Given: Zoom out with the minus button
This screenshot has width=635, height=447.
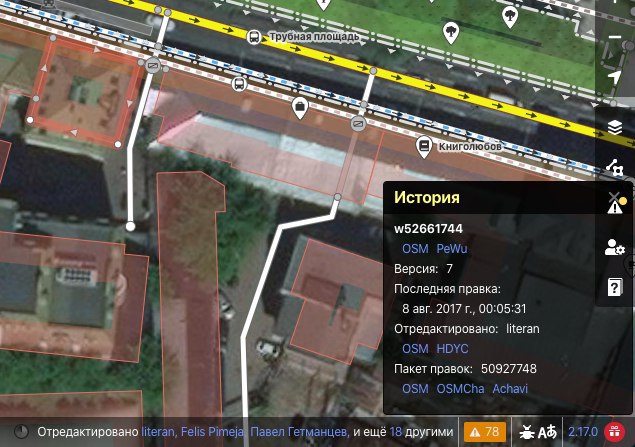Looking at the screenshot, I should (615, 37).
